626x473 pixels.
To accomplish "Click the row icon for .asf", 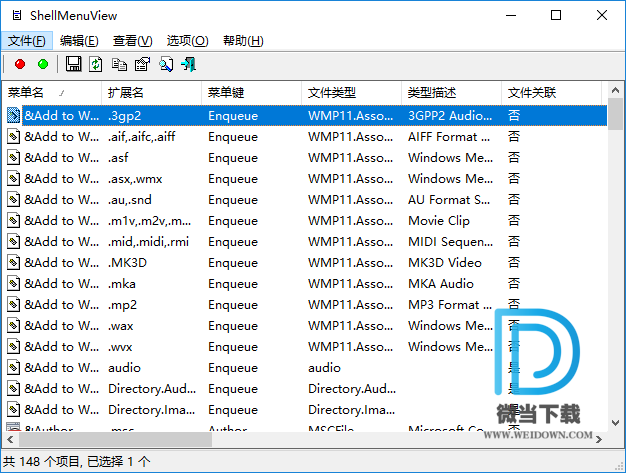I will pyautogui.click(x=14, y=158).
